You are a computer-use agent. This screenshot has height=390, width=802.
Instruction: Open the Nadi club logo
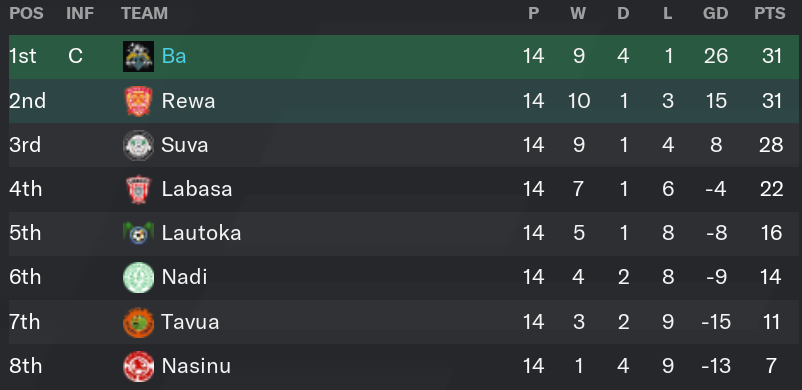(138, 277)
